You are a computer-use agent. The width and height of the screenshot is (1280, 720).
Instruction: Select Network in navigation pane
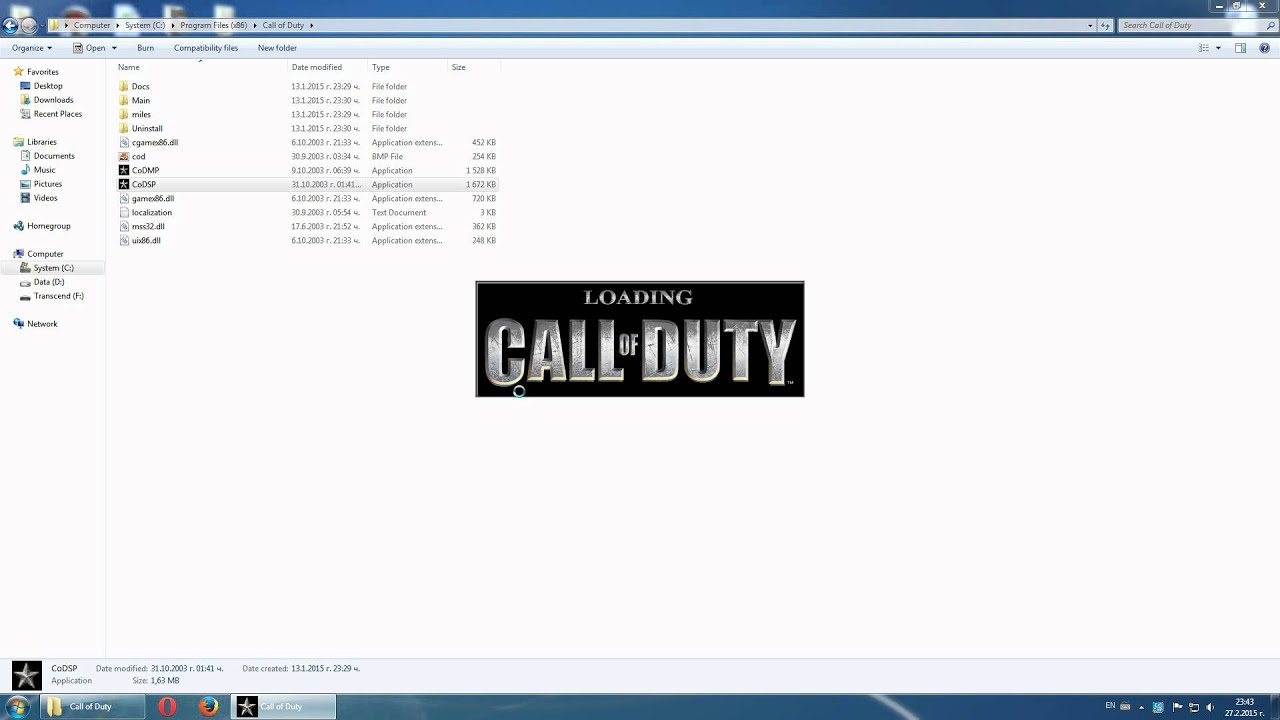(x=42, y=324)
